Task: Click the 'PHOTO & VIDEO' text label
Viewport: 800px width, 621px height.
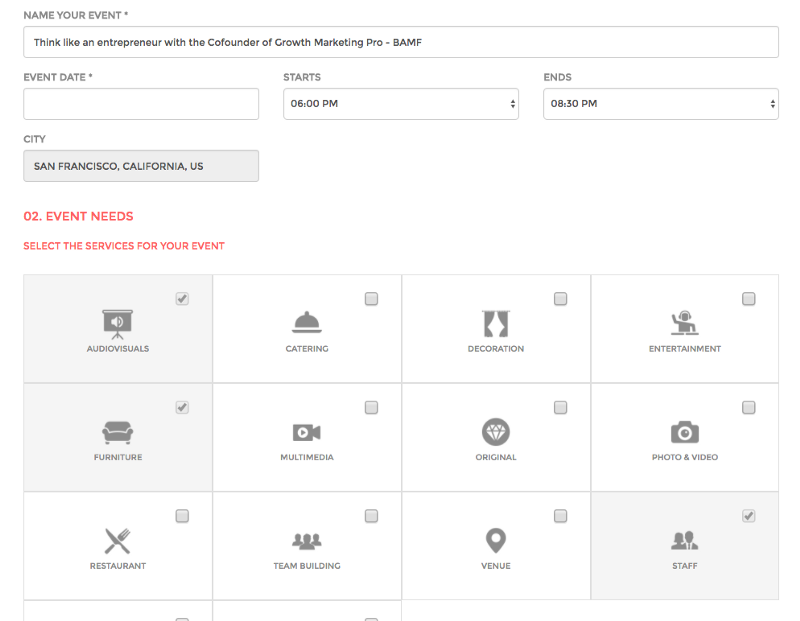Action: pyautogui.click(x=685, y=457)
